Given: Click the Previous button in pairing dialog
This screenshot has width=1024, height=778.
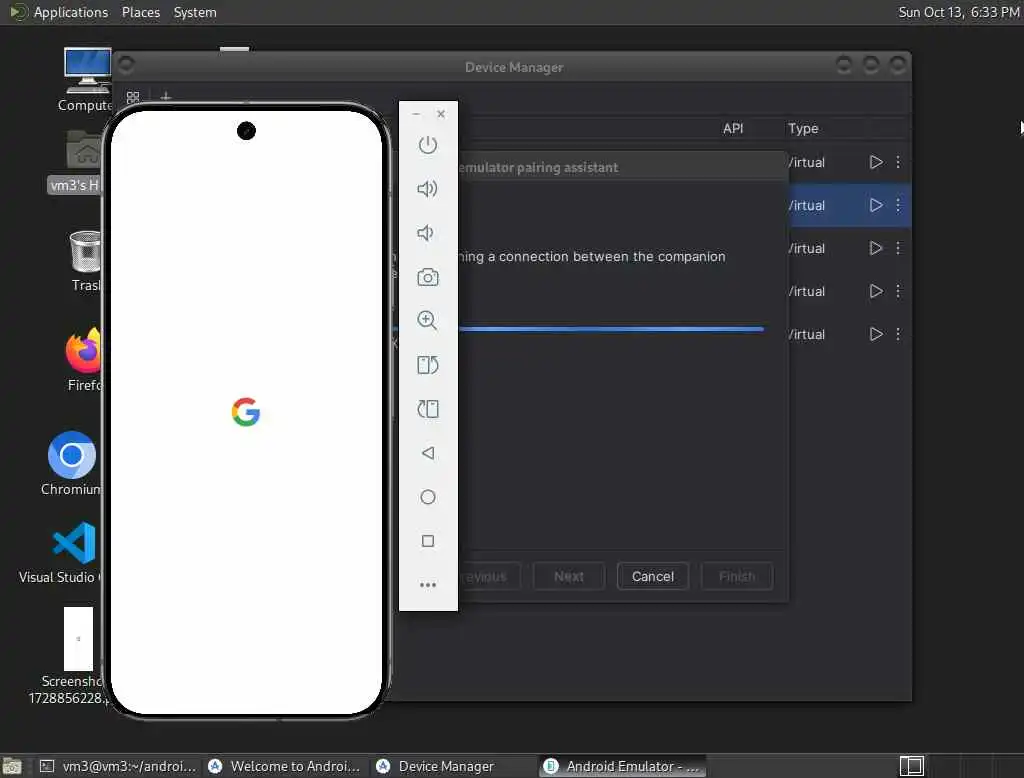Looking at the screenshot, I should click(489, 576).
